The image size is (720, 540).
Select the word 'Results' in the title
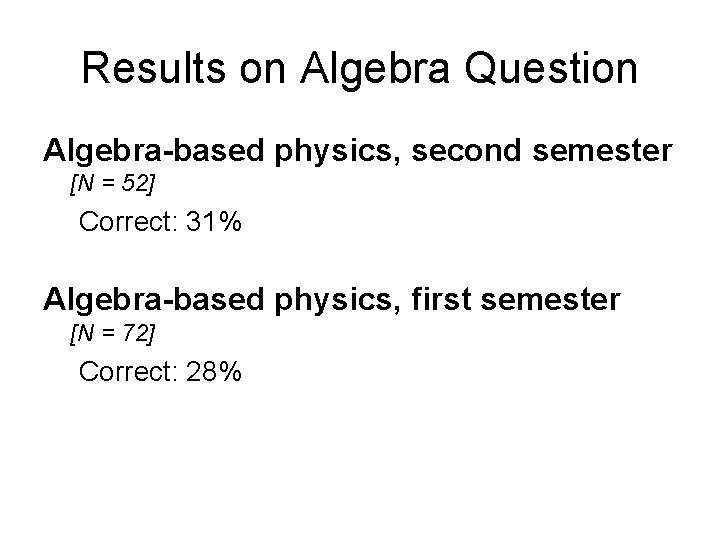pyautogui.click(x=154, y=68)
